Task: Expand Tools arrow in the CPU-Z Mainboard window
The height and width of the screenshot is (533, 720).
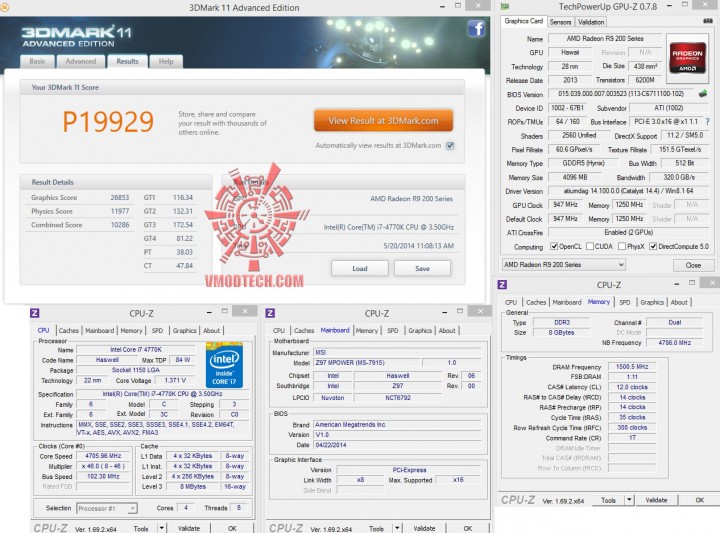Action: click(397, 528)
